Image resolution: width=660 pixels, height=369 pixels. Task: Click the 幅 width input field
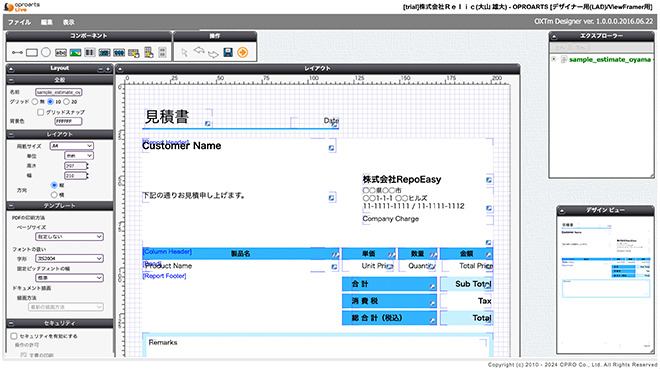[x=76, y=175]
